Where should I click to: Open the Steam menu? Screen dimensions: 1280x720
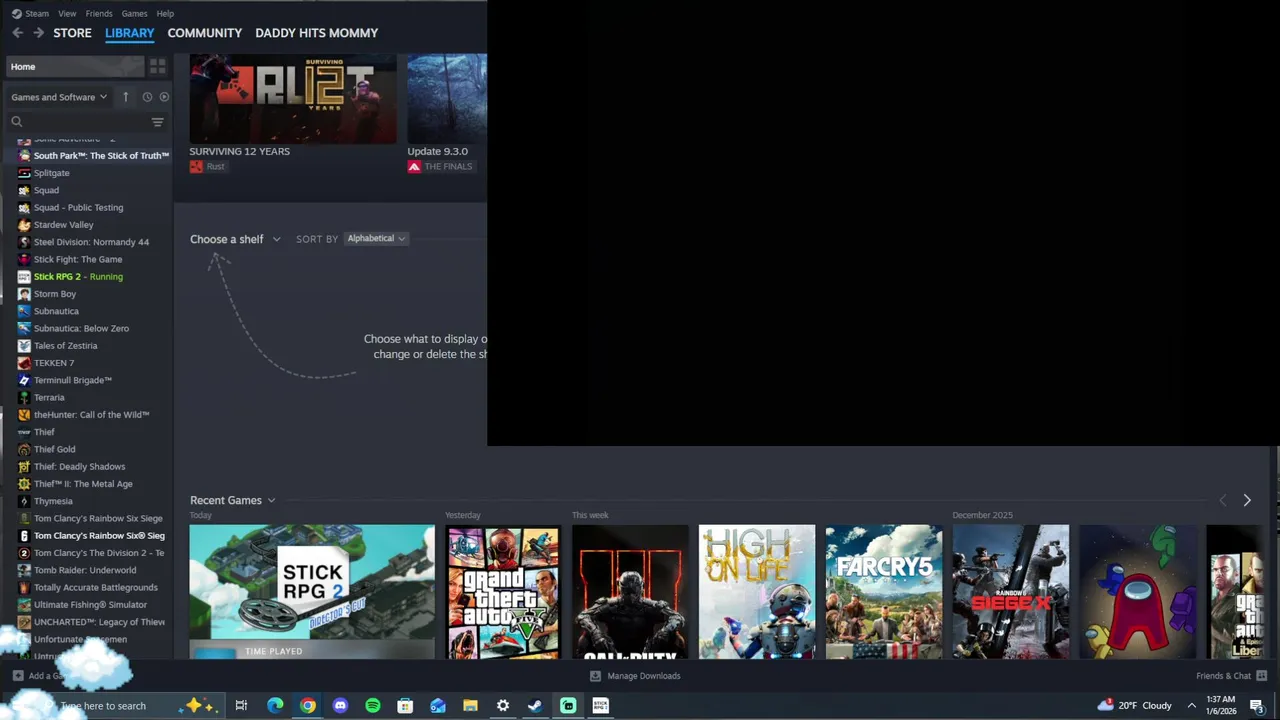[37, 13]
